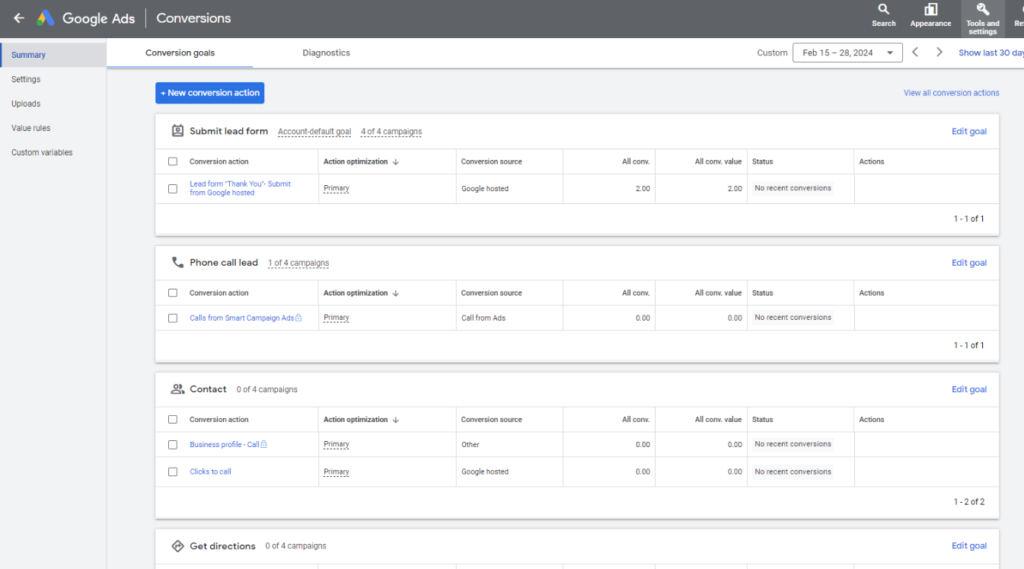Edit goal for Contact
Image resolution: width=1024 pixels, height=569 pixels.
(x=968, y=389)
